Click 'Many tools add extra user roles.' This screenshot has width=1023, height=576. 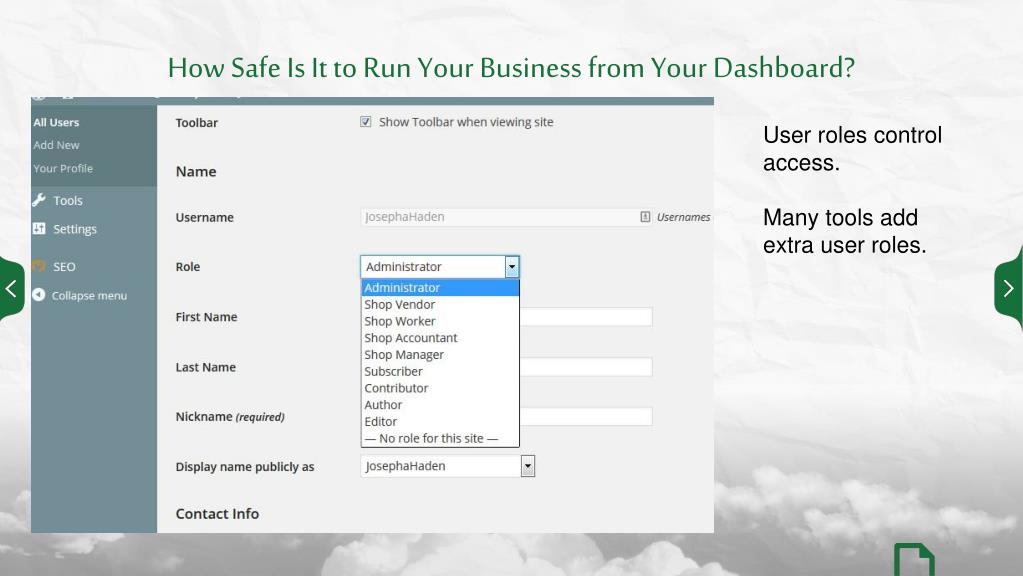(x=845, y=231)
